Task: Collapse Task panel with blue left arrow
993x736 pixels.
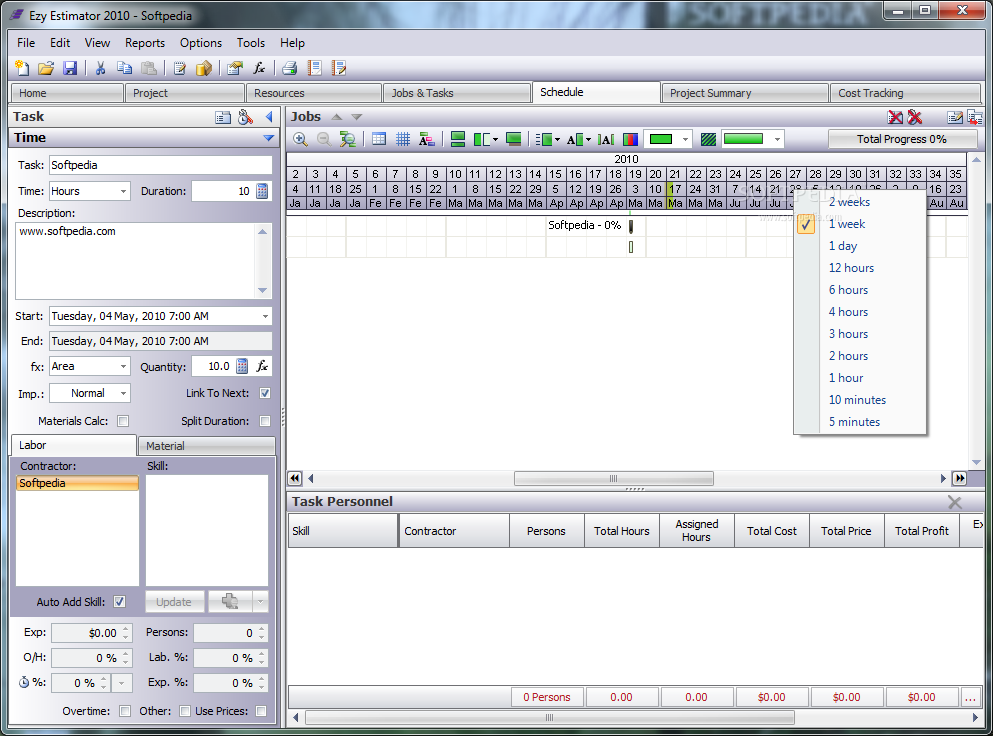Action: [269, 117]
